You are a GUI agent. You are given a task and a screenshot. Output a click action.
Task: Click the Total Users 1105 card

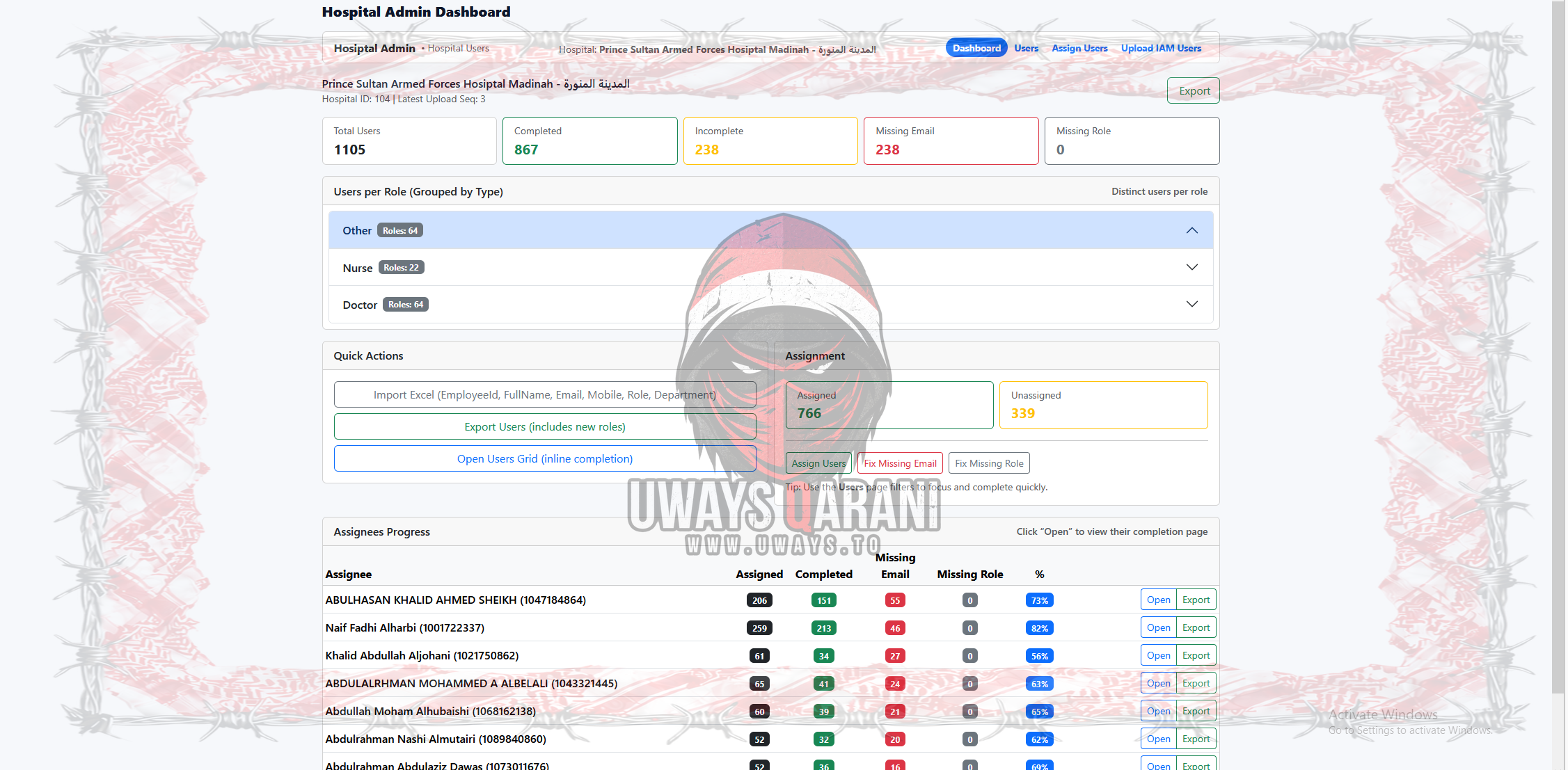tap(409, 141)
